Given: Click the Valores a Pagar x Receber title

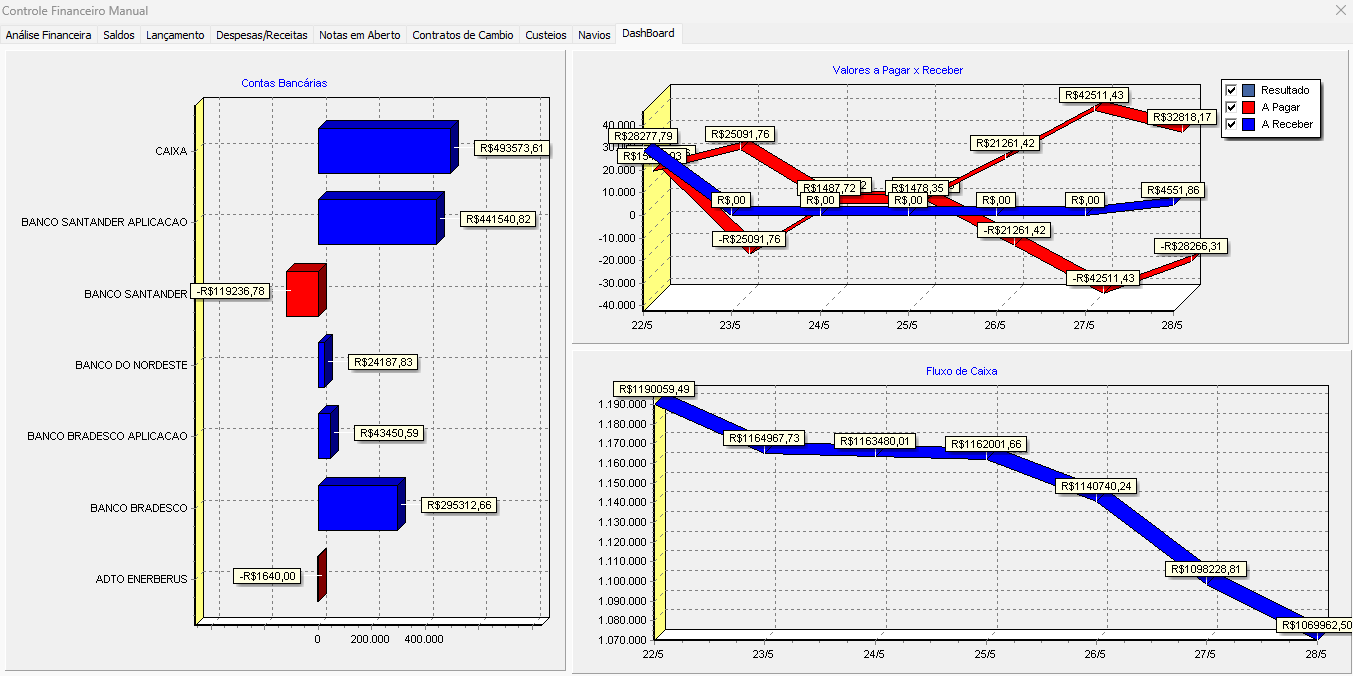Looking at the screenshot, I should (x=898, y=70).
